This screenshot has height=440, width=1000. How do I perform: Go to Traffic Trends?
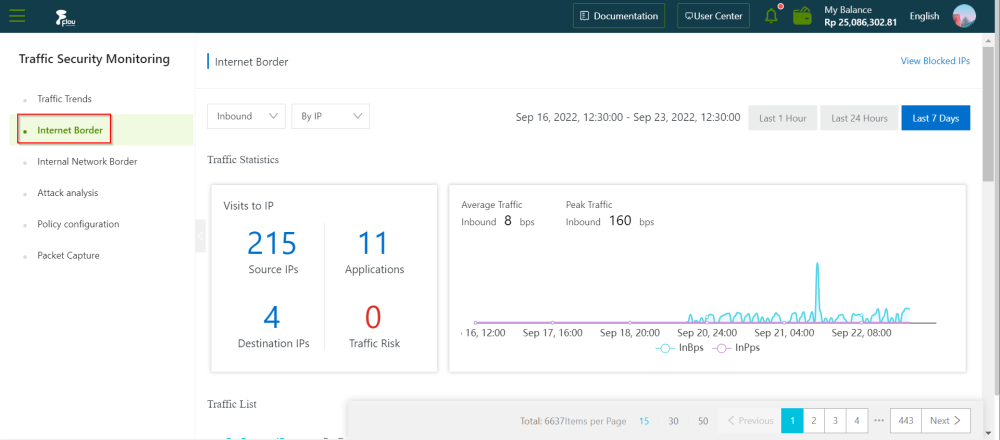pos(64,99)
